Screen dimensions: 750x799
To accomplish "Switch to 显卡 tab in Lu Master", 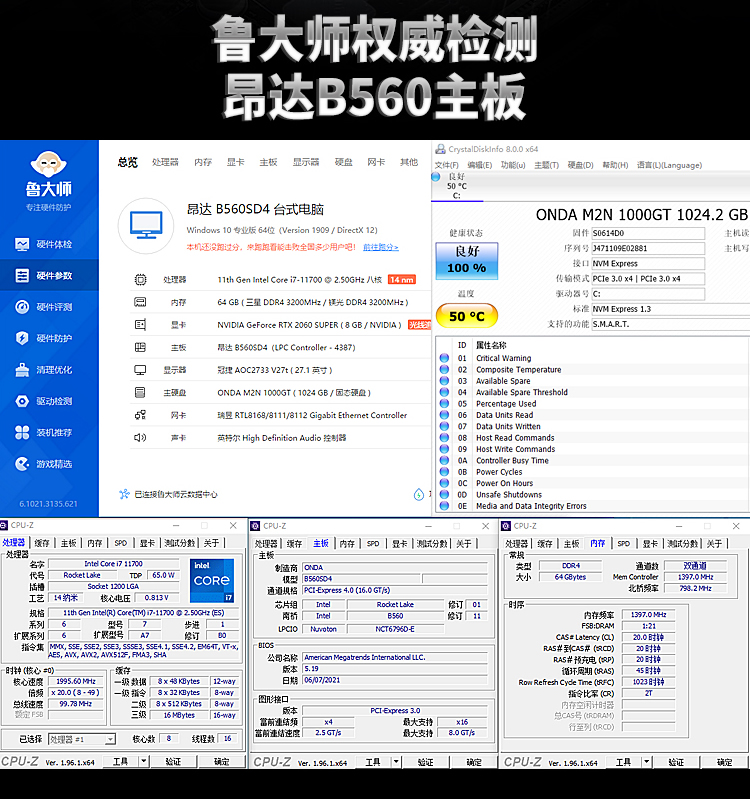I will click(x=235, y=162).
